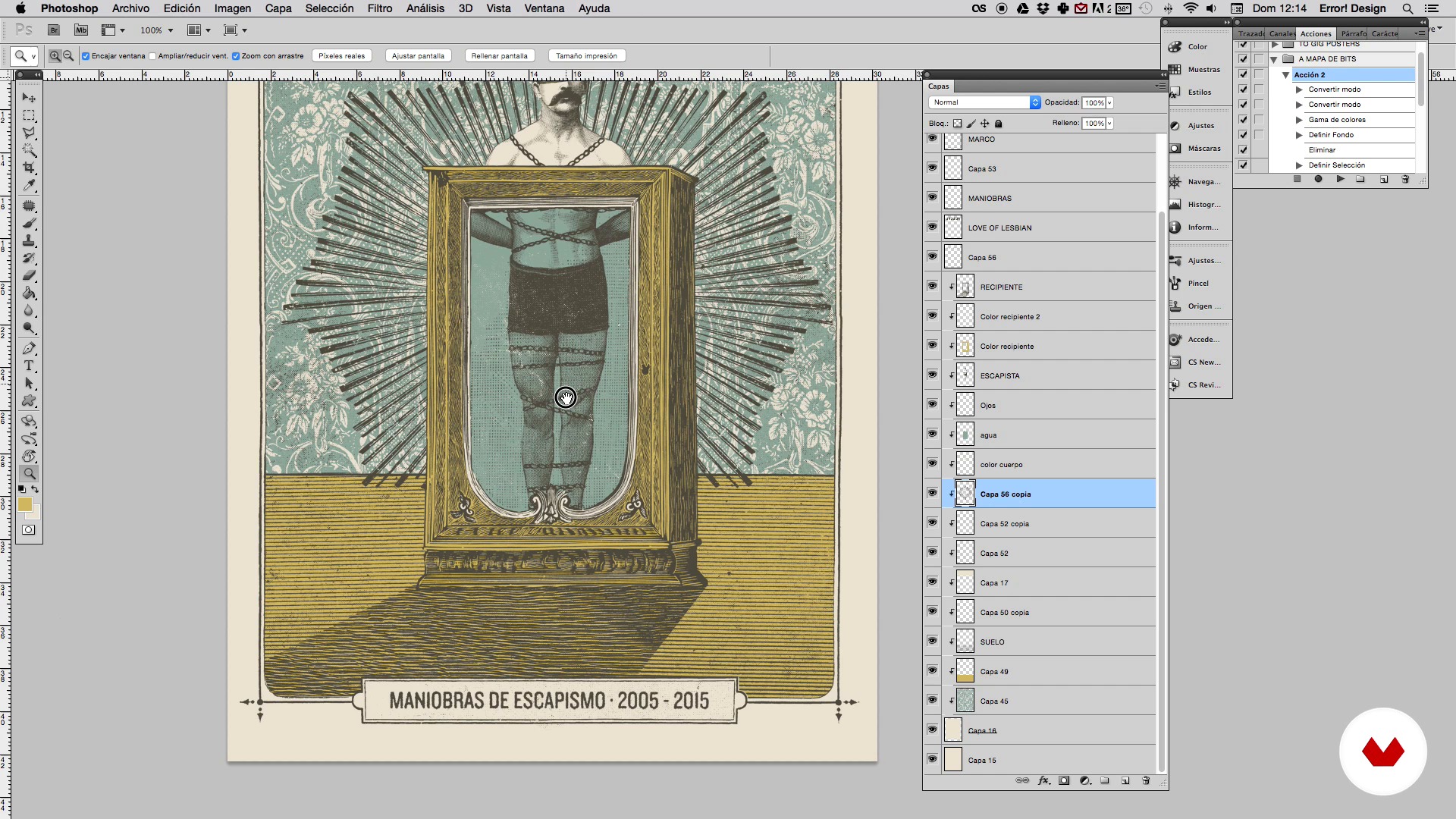Create new adjustment layer from Layers panel
The height and width of the screenshot is (819, 1456).
click(1085, 780)
